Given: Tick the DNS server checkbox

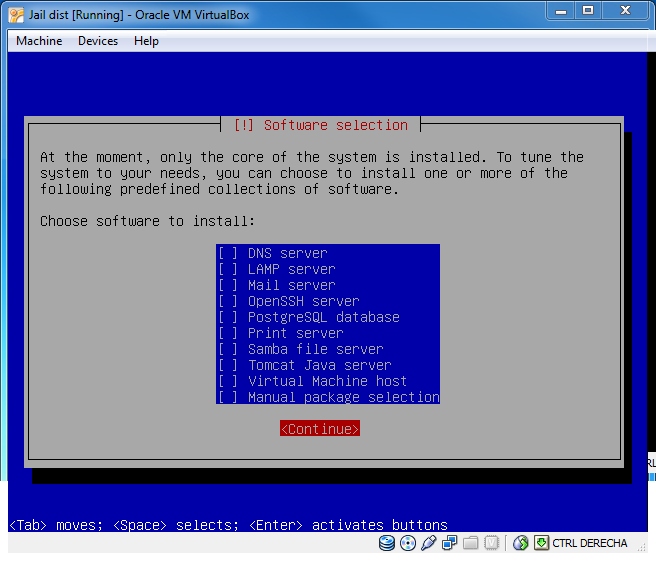Looking at the screenshot, I should [x=228, y=253].
